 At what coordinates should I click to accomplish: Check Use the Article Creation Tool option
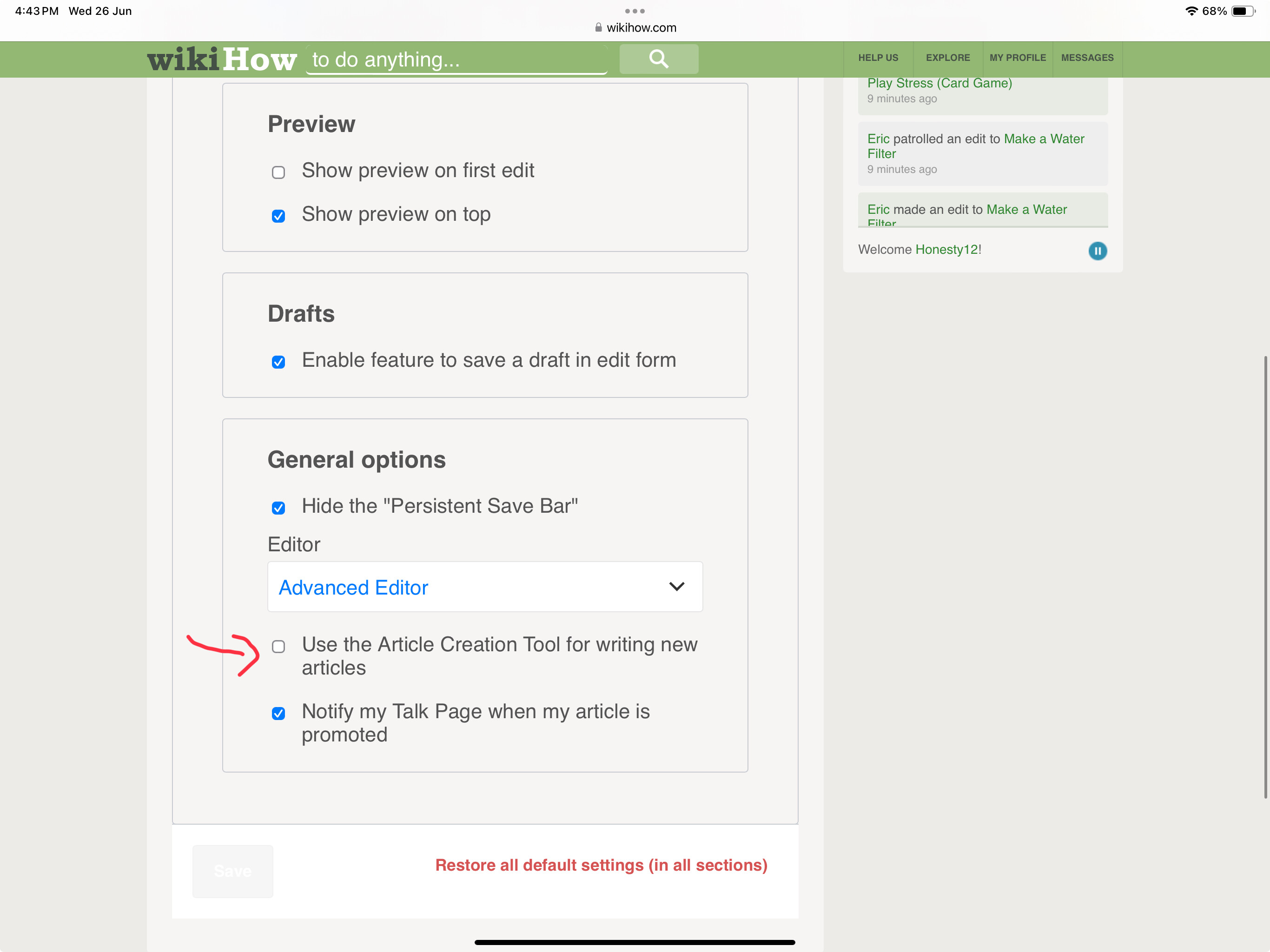point(278,647)
